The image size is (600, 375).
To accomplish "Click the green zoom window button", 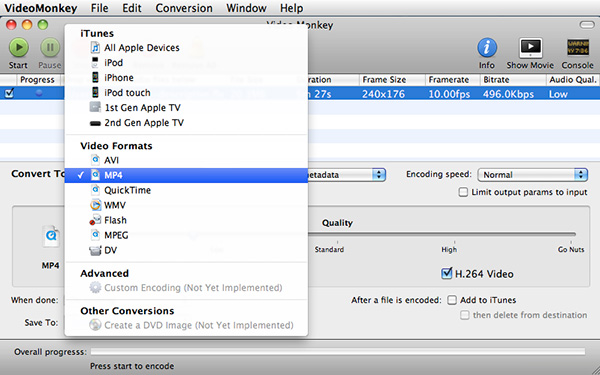I will tap(43, 25).
